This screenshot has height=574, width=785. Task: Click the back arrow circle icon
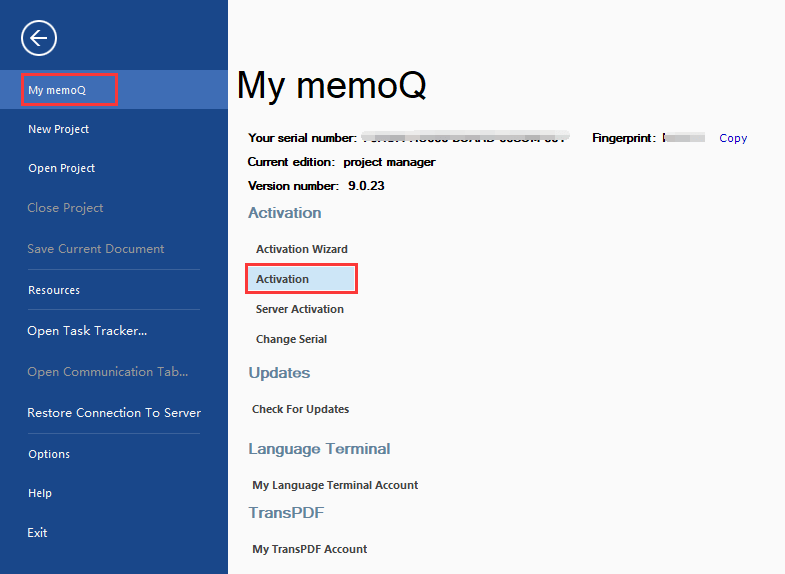coord(39,38)
